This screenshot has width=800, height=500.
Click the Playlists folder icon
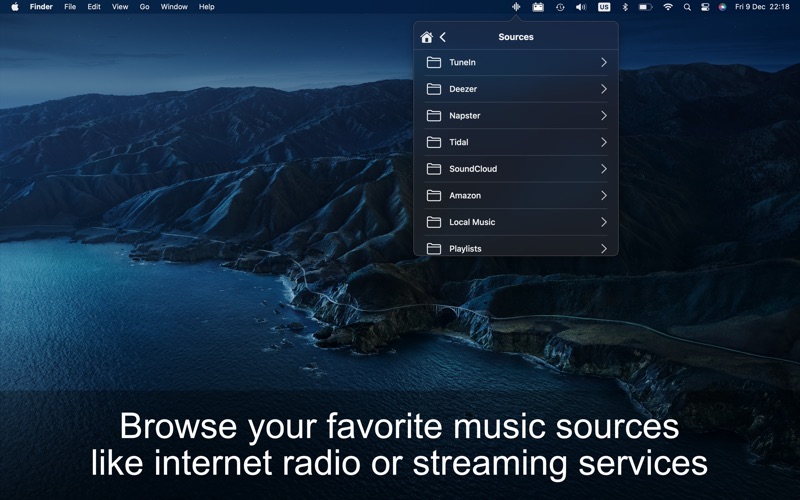(434, 248)
